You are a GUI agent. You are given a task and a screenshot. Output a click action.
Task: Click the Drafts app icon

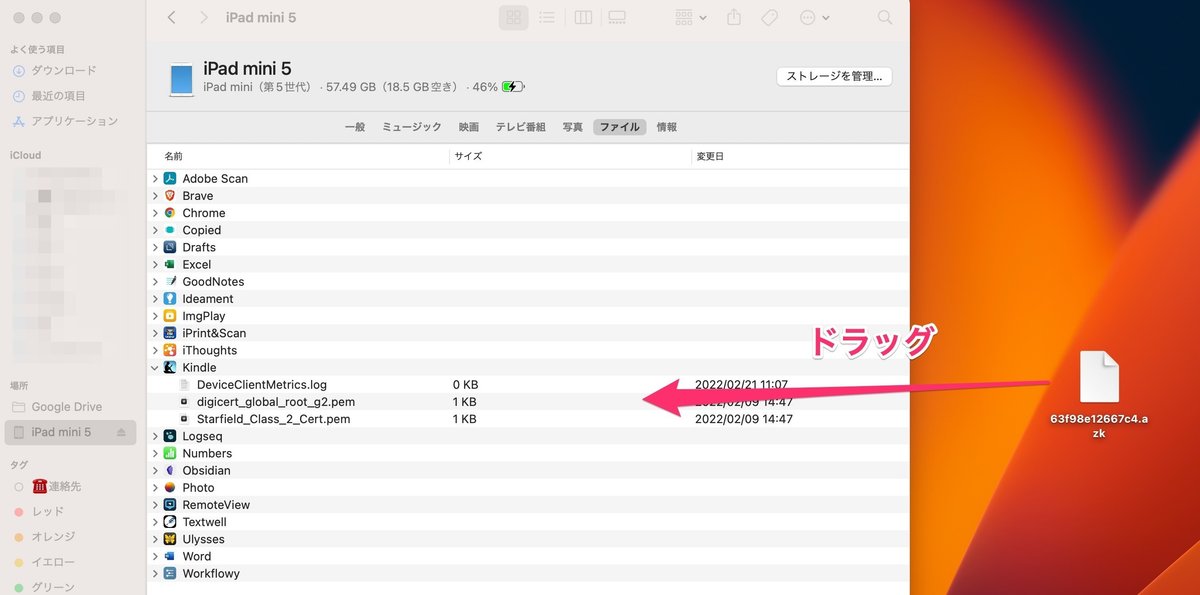pos(170,247)
